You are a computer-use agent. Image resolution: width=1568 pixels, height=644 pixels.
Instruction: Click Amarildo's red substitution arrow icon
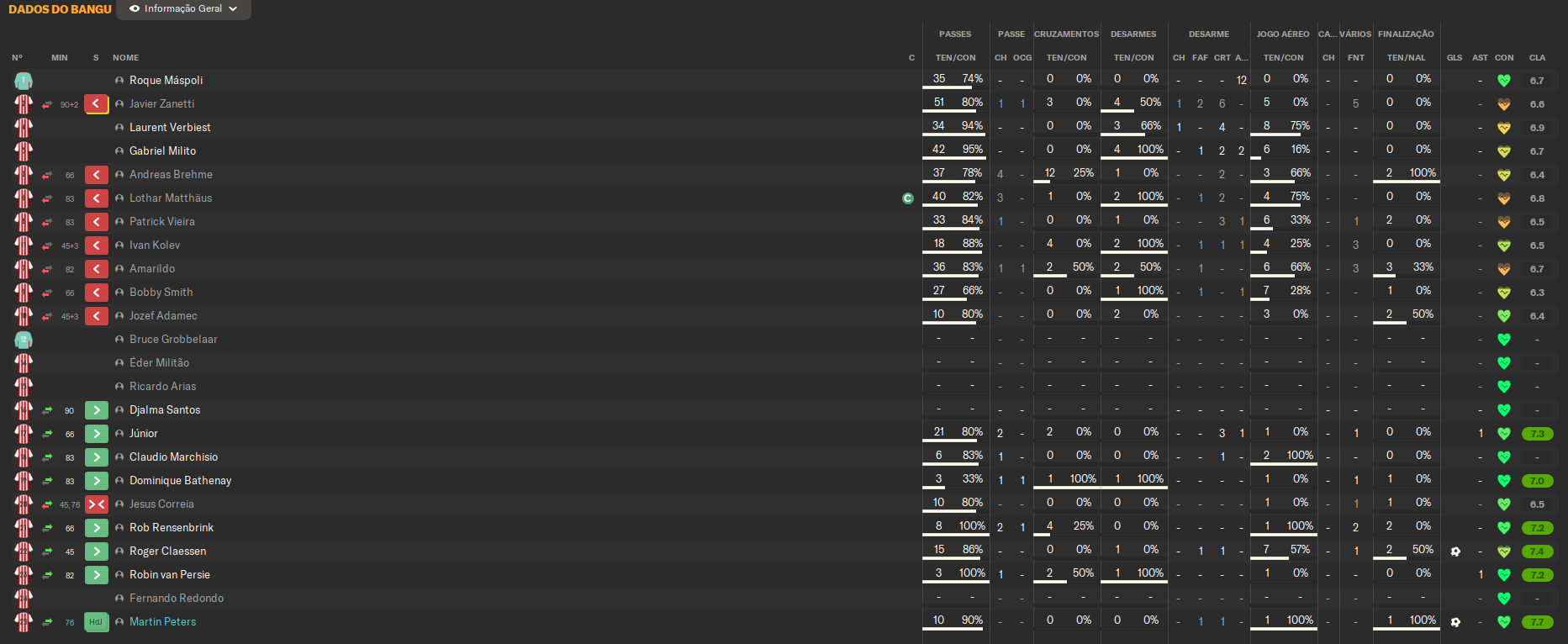(97, 269)
